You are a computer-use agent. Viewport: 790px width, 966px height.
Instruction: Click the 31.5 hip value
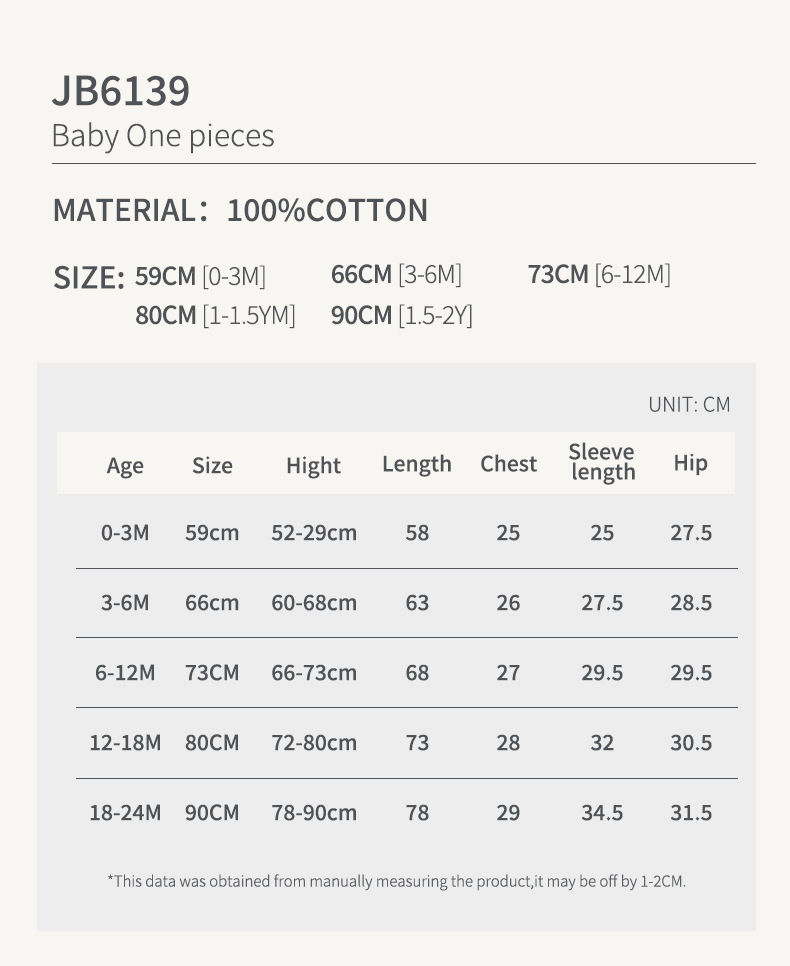coord(691,813)
